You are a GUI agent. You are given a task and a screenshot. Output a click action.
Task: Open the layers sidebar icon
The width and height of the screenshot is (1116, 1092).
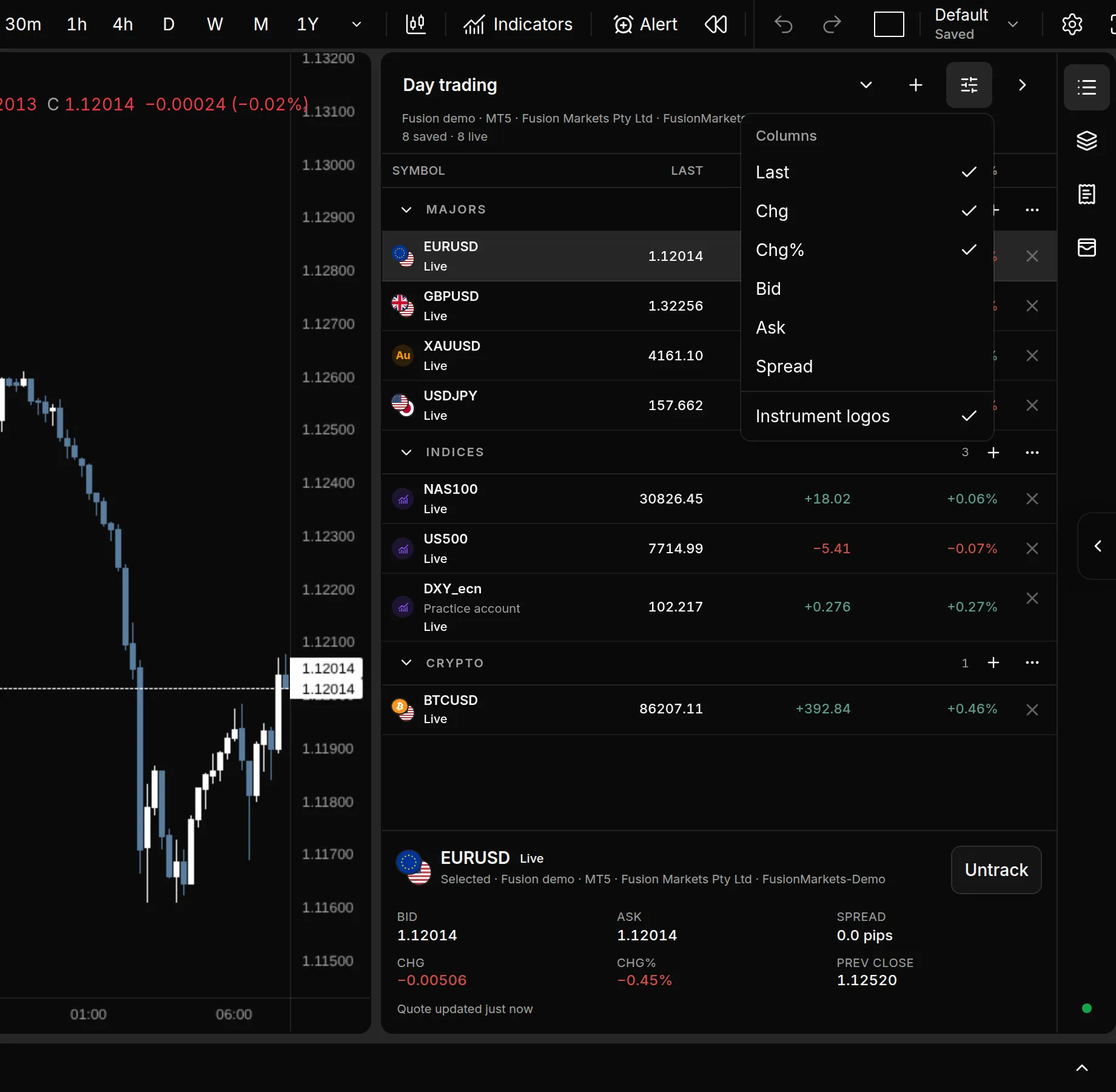[1086, 141]
